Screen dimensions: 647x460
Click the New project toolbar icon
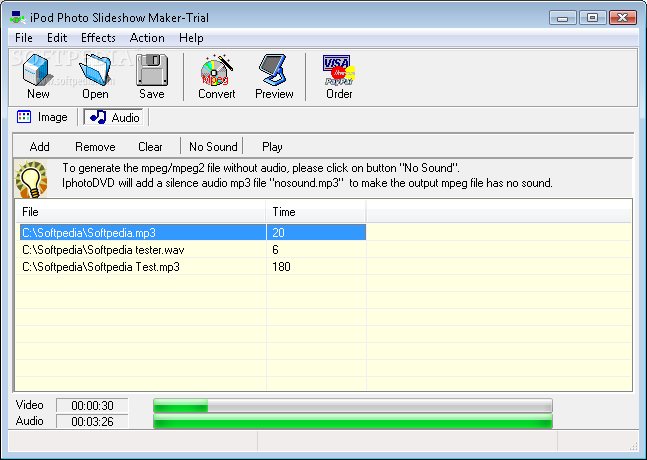(x=38, y=76)
